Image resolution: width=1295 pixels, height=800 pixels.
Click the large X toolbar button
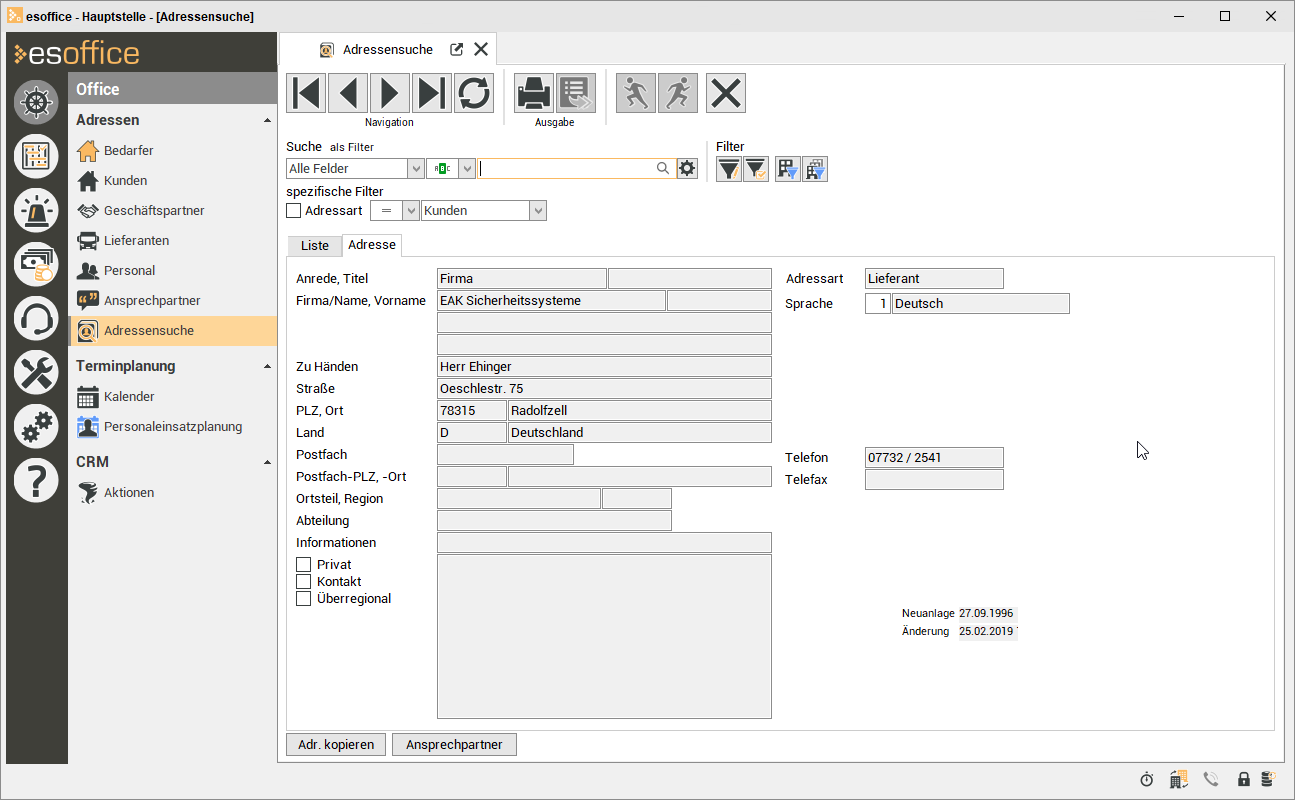point(726,93)
